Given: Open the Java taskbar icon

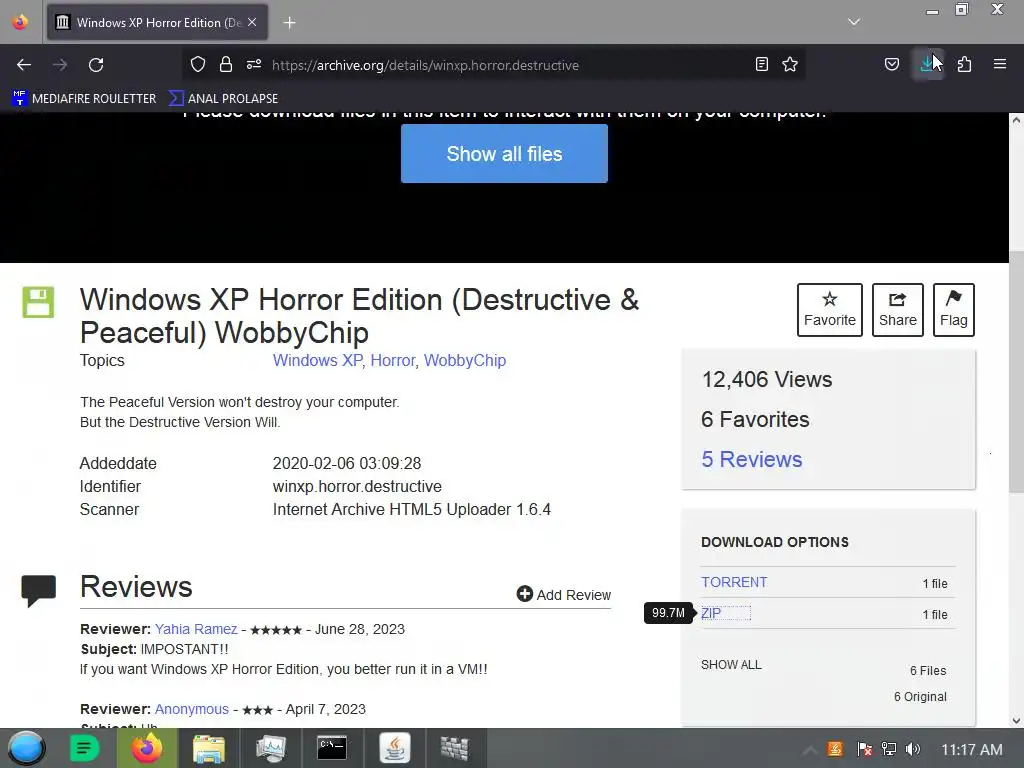Looking at the screenshot, I should pos(394,748).
